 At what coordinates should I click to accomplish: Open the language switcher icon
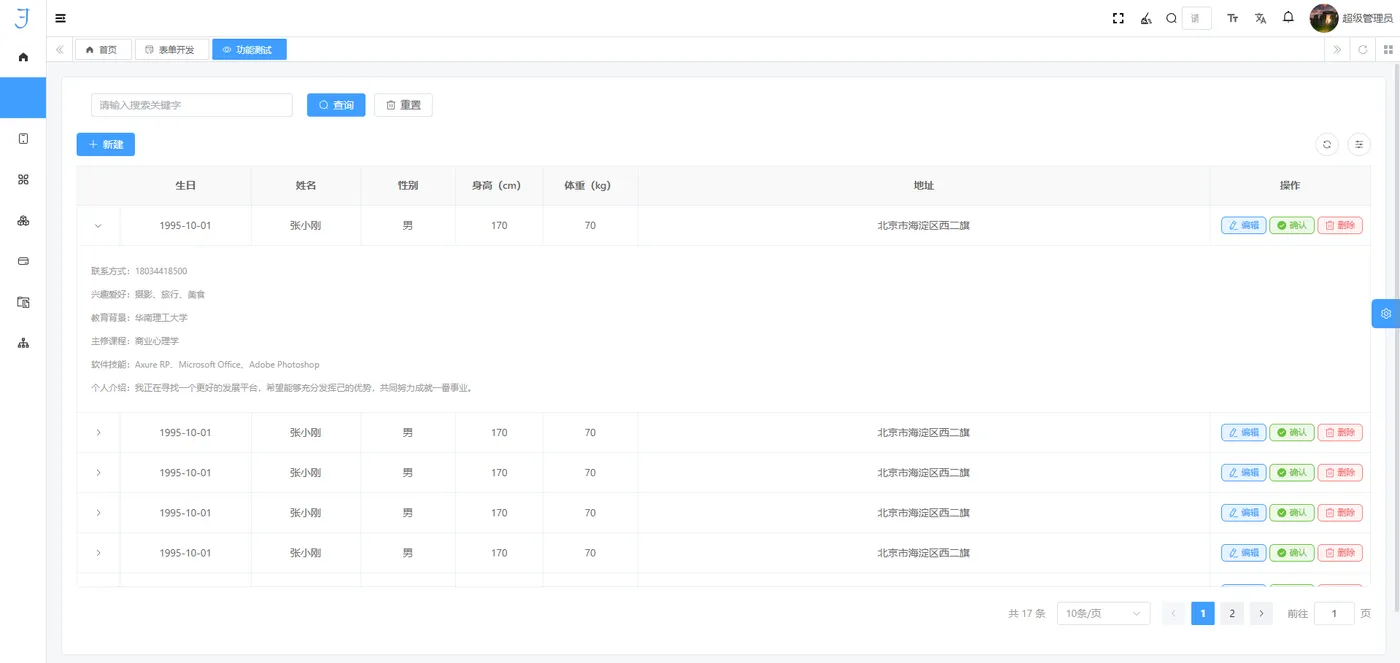(x=1260, y=18)
